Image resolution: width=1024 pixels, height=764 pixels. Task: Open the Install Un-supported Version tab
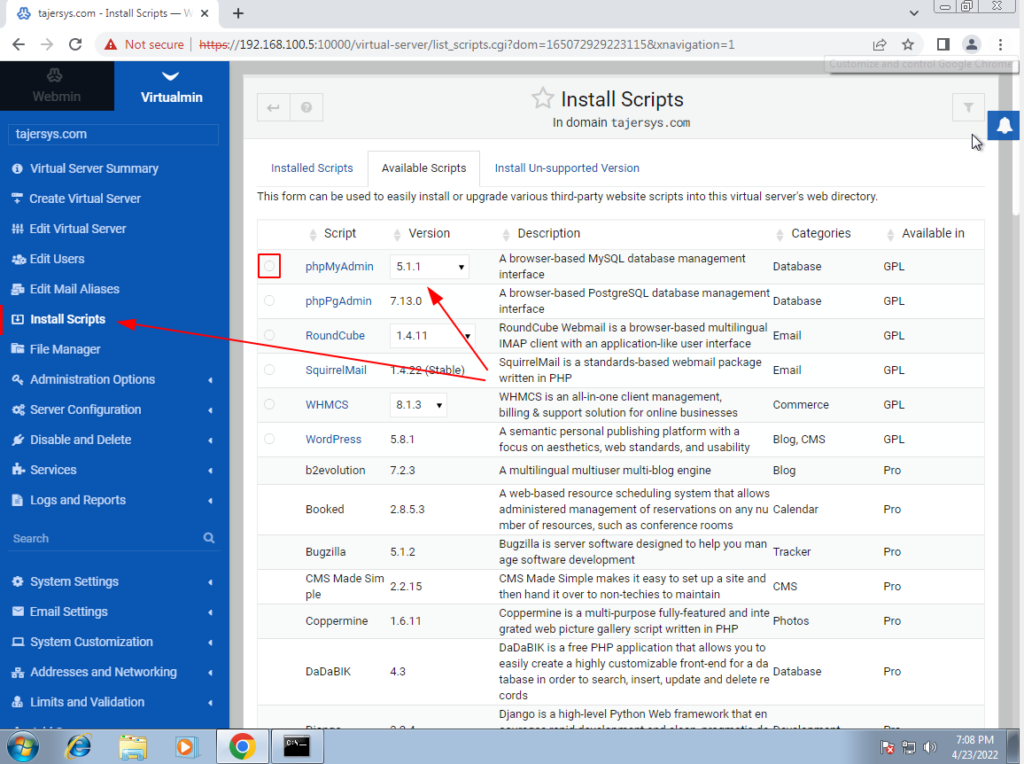tap(567, 168)
